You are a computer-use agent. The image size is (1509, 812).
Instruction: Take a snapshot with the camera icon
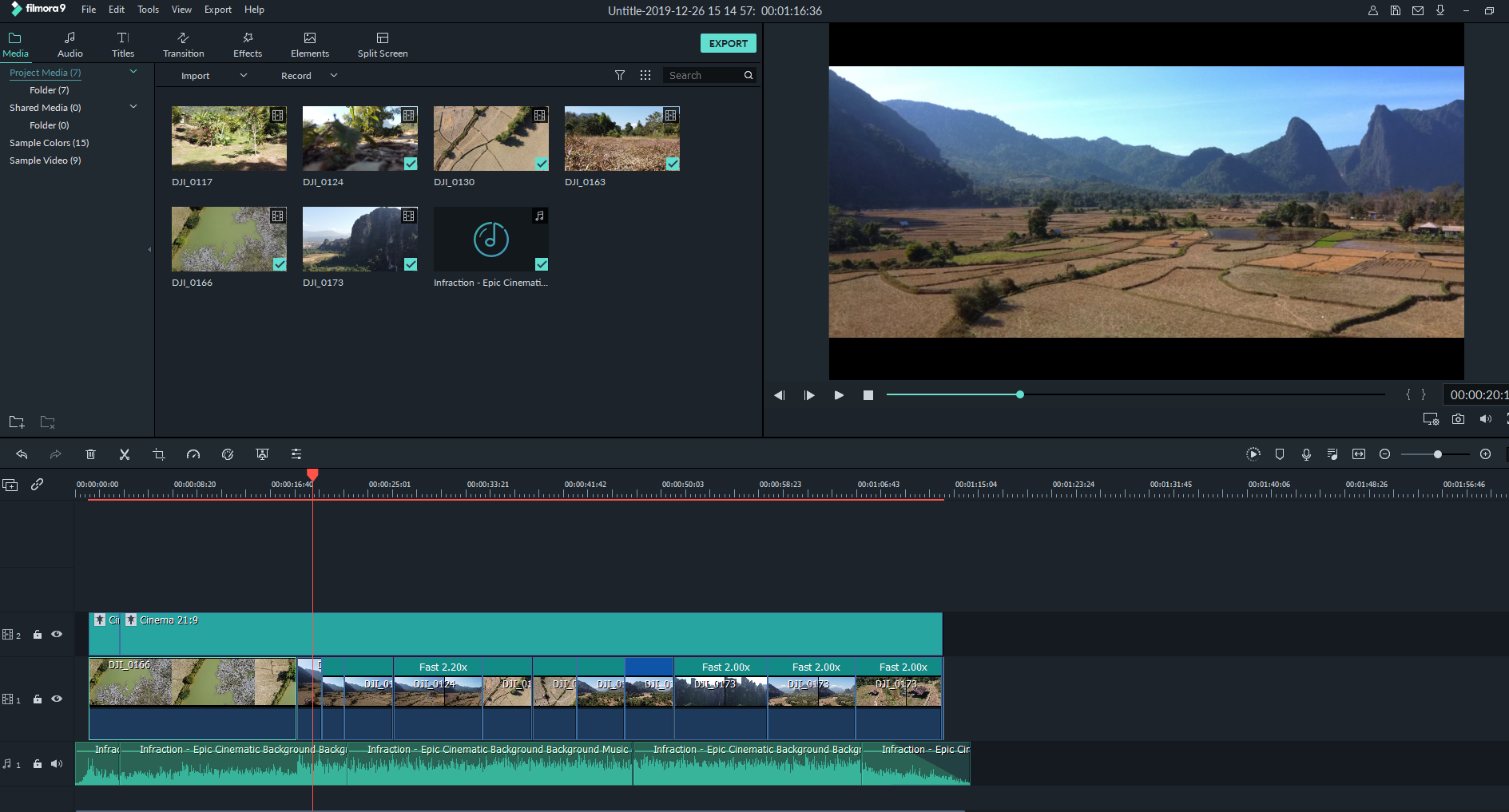point(1458,419)
